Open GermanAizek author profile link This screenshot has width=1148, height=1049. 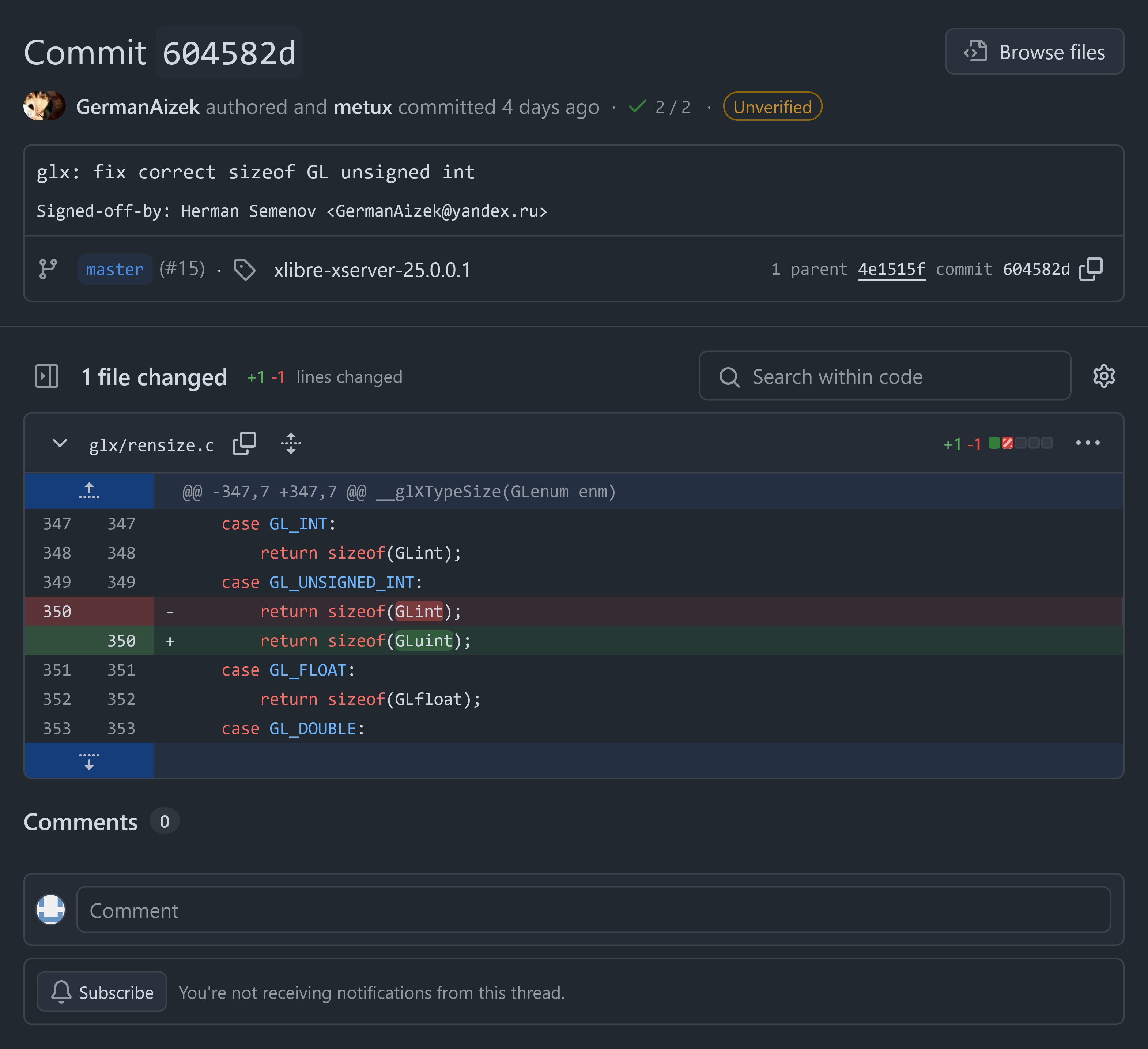(137, 107)
